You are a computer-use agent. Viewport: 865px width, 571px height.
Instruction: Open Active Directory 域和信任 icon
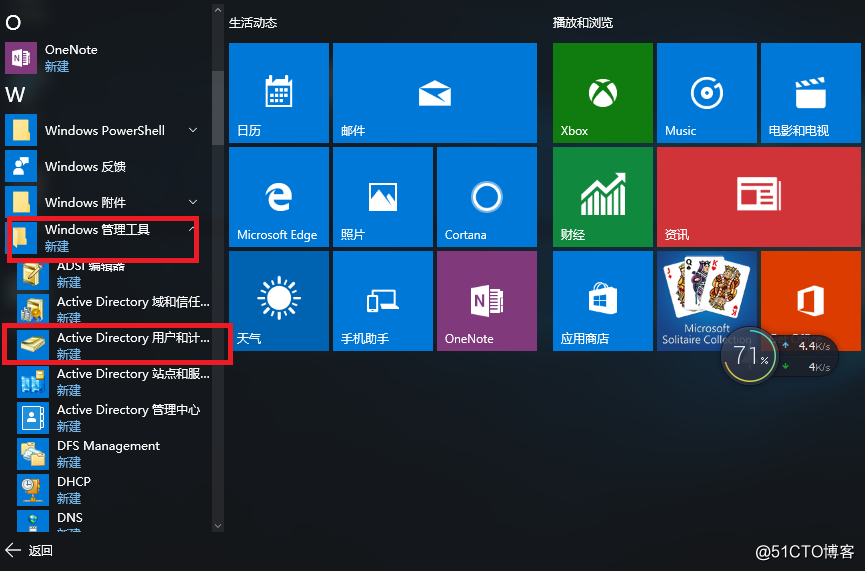point(33,309)
